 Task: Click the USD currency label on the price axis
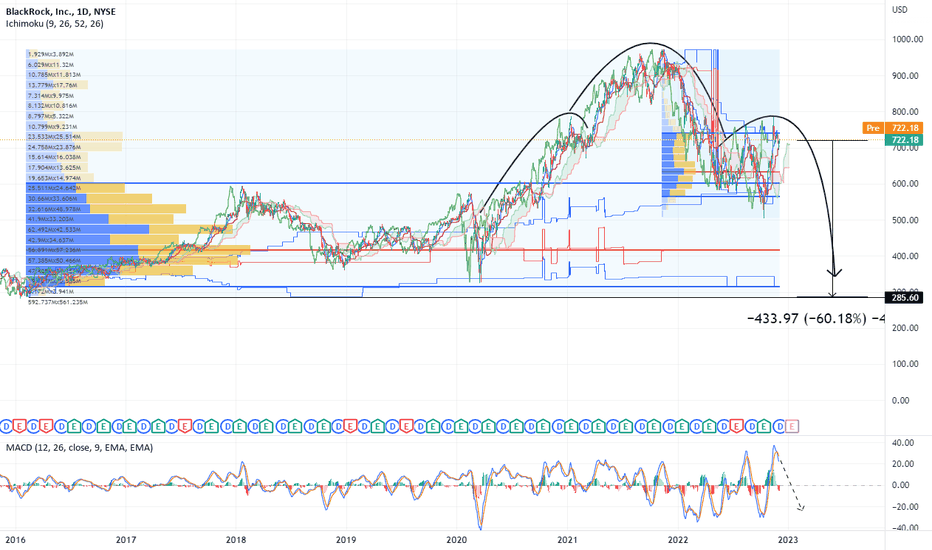tap(899, 10)
